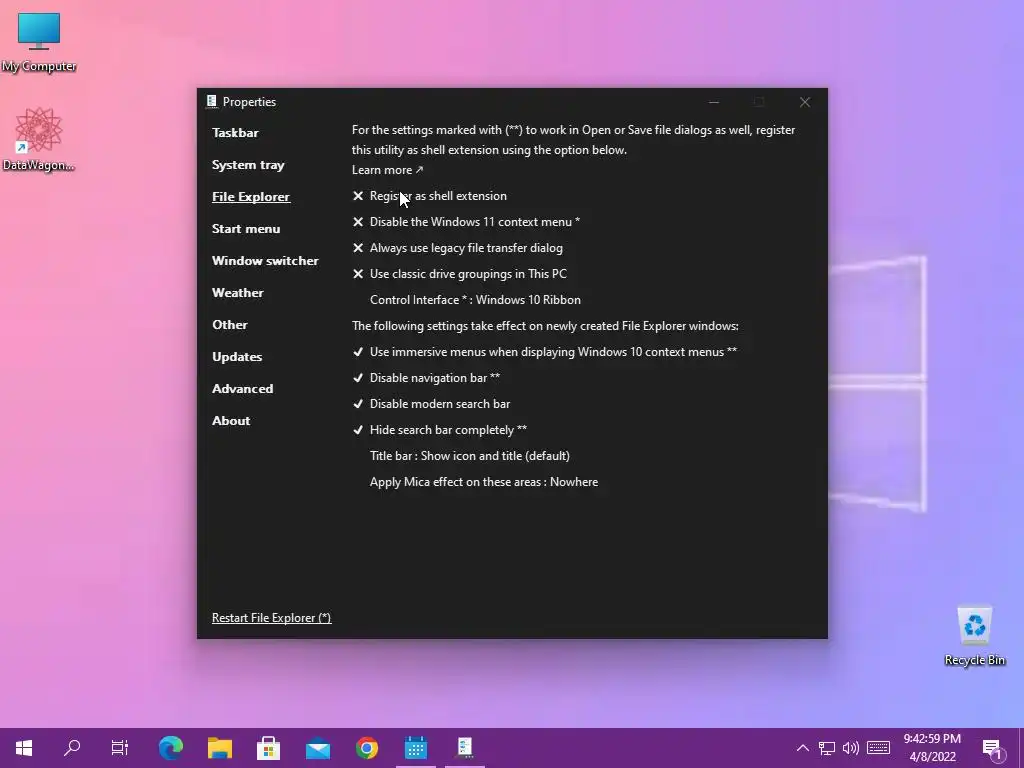
Task: Open the Other settings section
Action: 230,325
